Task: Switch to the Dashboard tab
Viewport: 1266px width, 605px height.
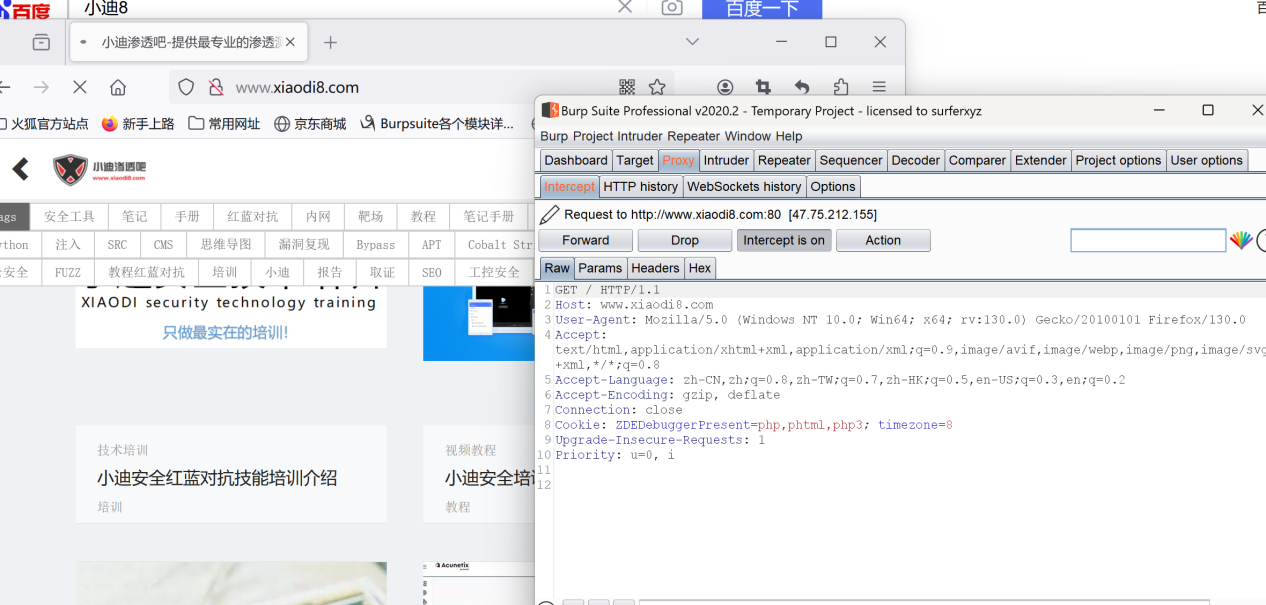Action: click(x=576, y=160)
